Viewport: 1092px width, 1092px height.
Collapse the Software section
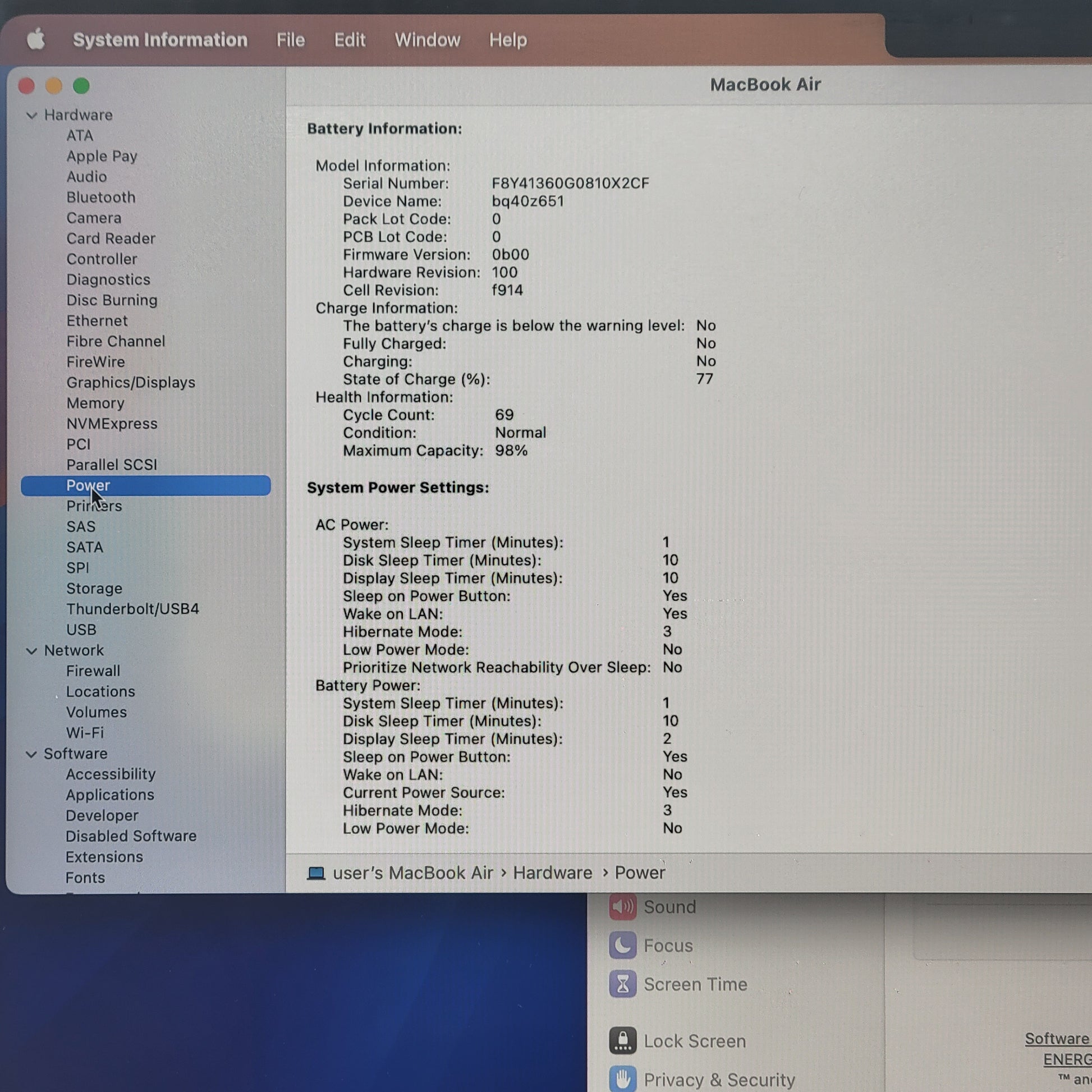coord(31,754)
